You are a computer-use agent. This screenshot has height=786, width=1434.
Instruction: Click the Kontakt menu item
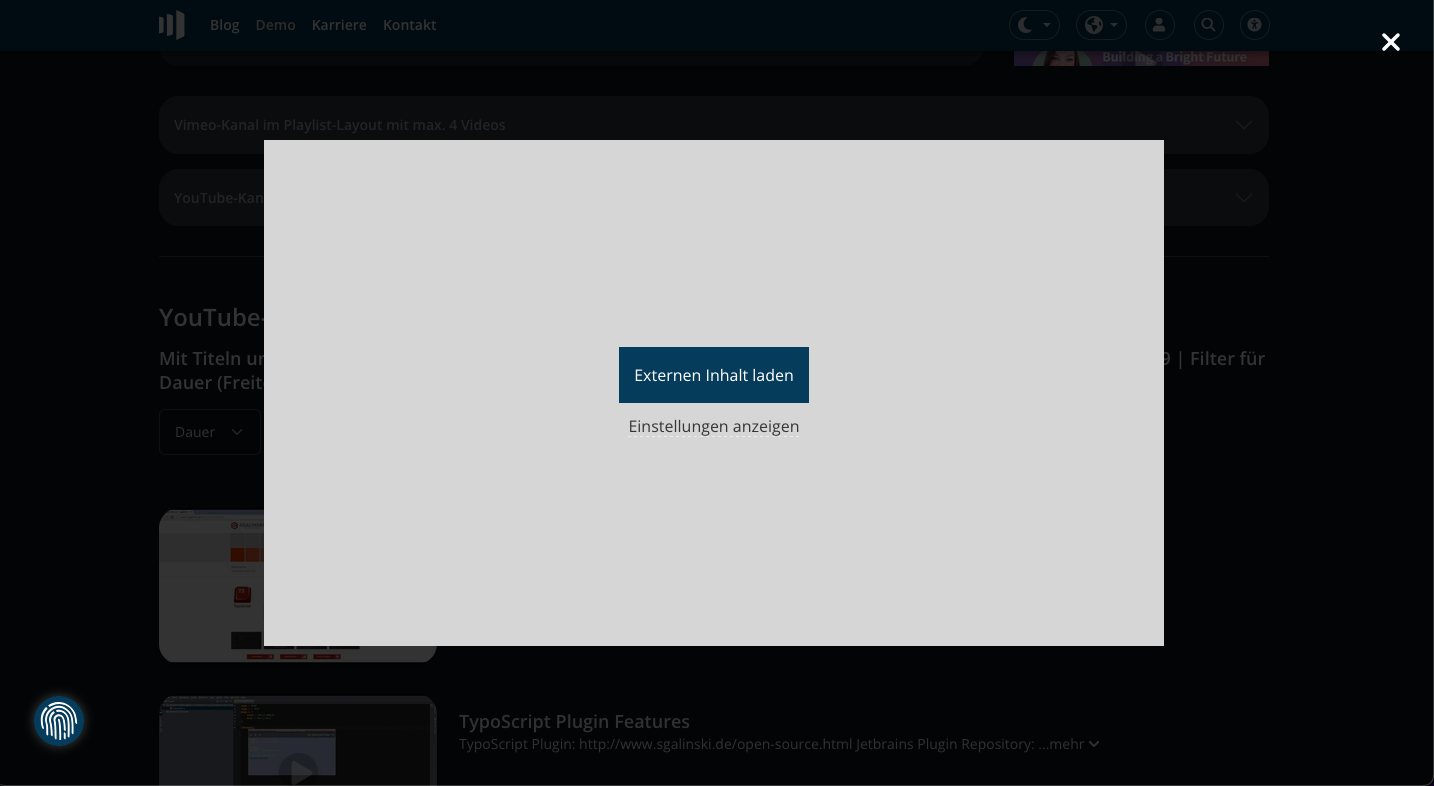click(409, 25)
